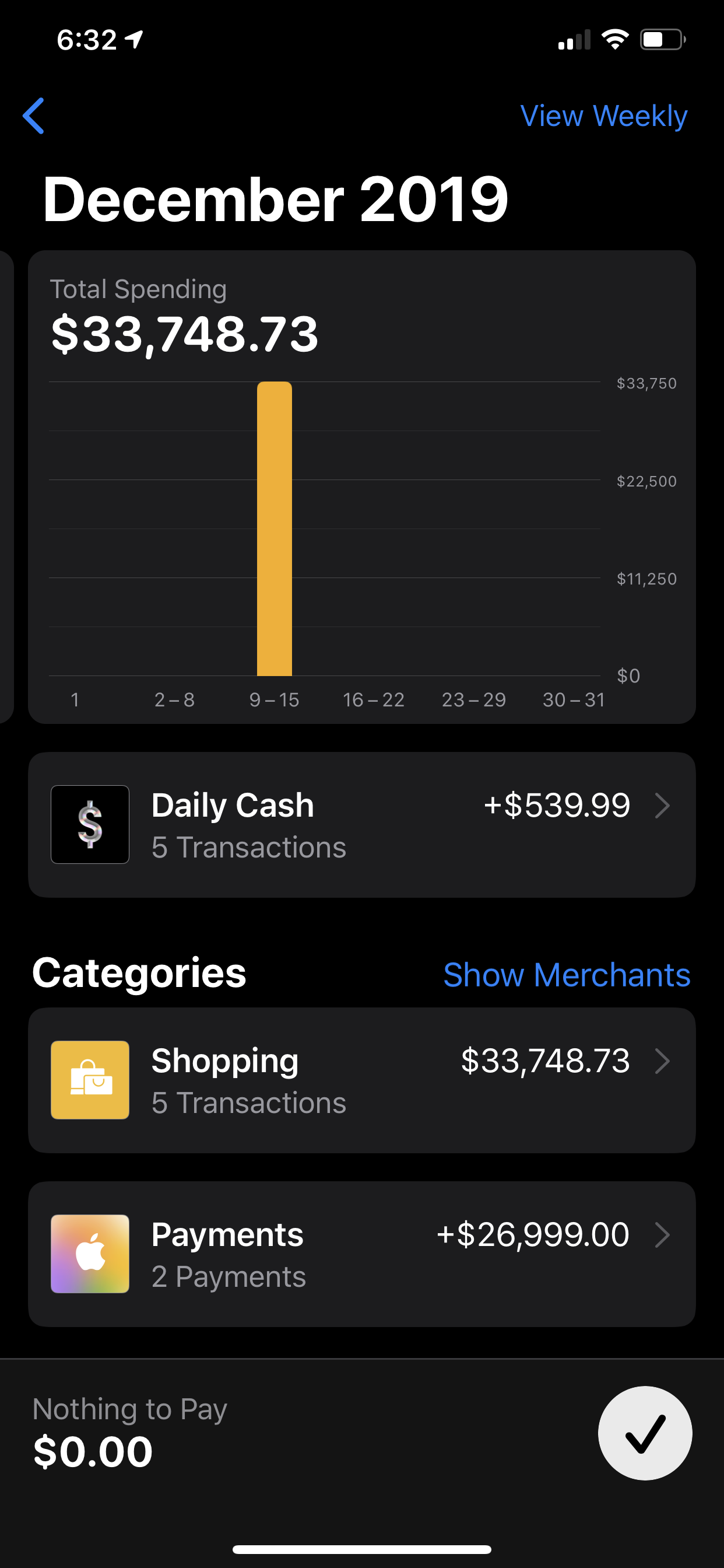This screenshot has width=724, height=1568.
Task: Open the Payments 2 Payments row
Action: (x=228, y=1276)
